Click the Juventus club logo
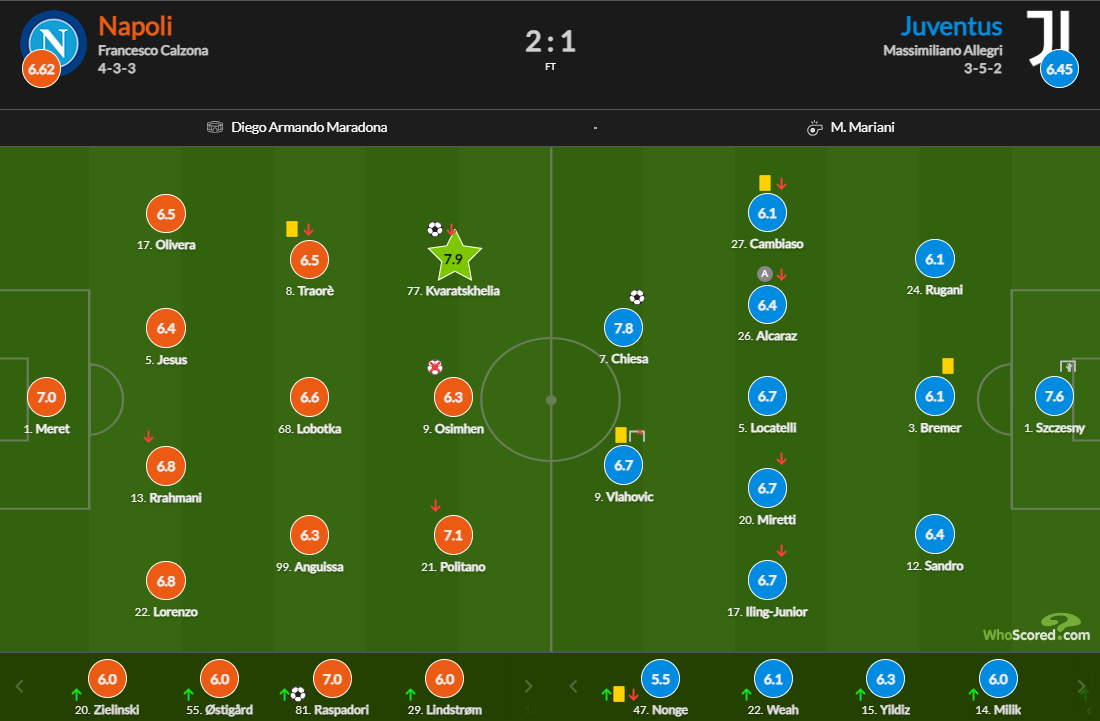The image size is (1100, 721). pos(1048,40)
